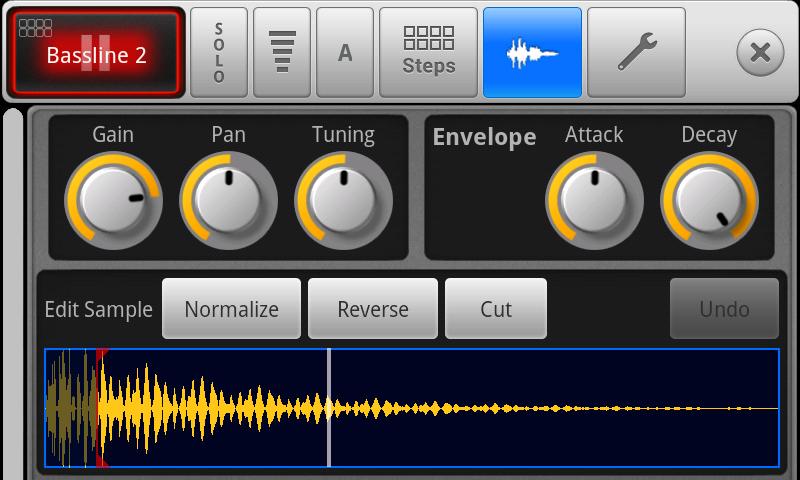Click the red start marker on waveform
The width and height of the screenshot is (800, 480).
tap(101, 408)
